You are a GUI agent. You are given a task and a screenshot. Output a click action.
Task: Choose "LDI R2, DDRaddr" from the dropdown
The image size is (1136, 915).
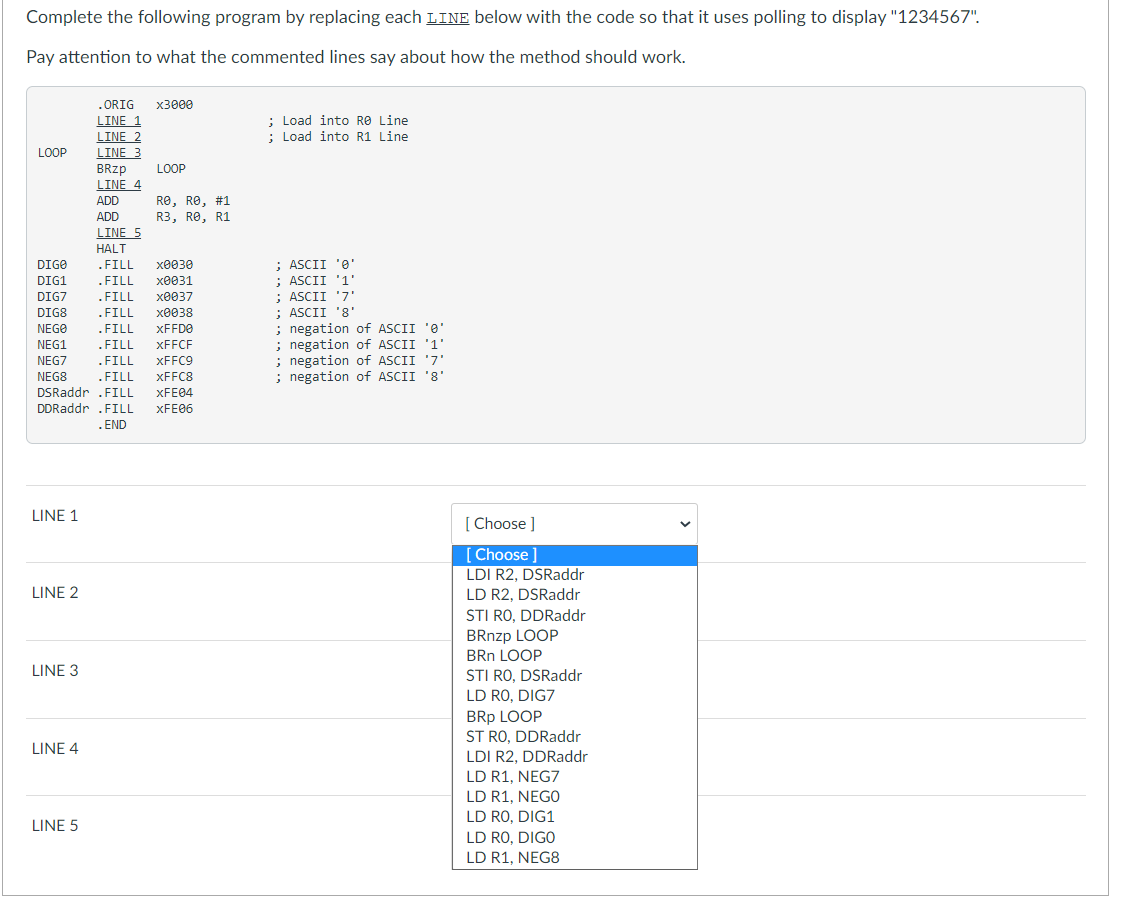pos(527,756)
